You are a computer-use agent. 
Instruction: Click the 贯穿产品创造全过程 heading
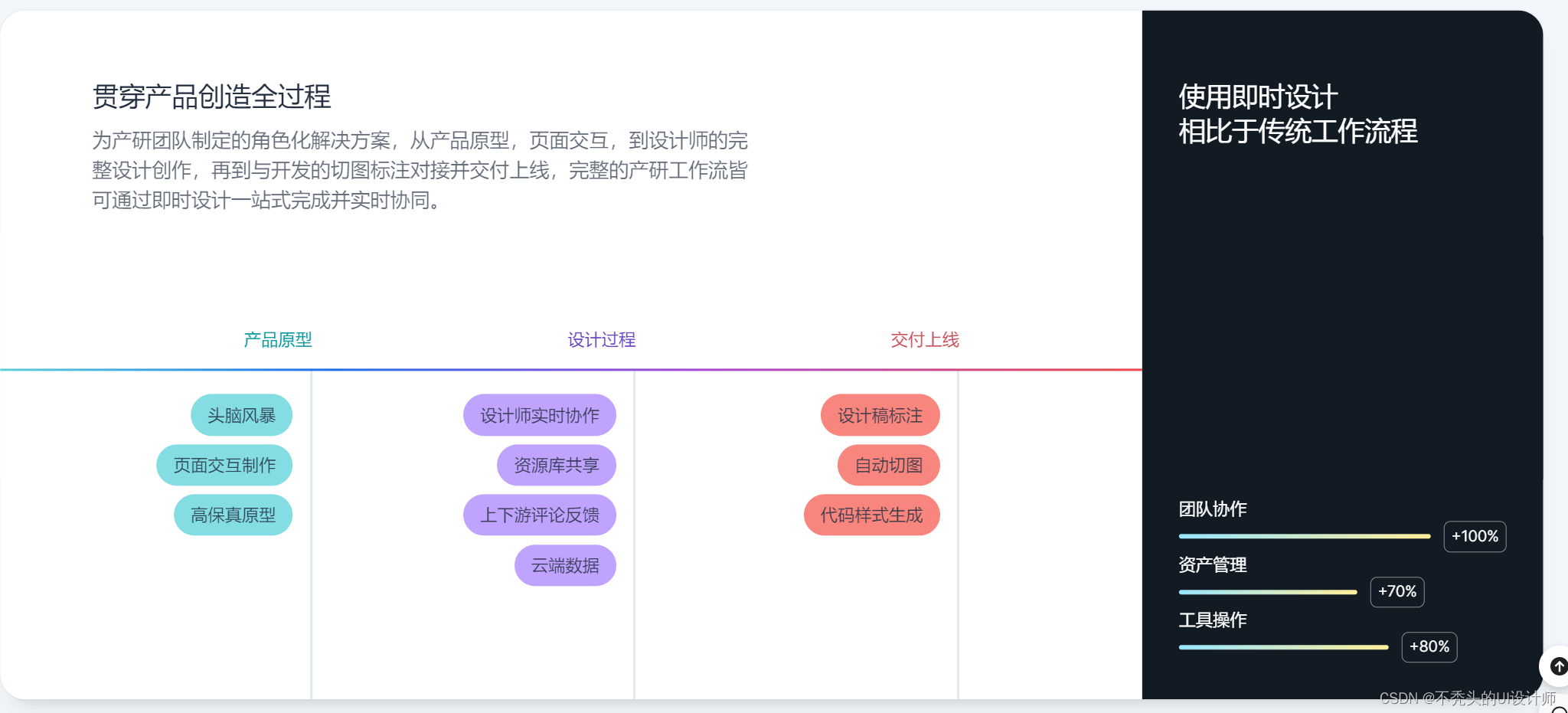coord(211,97)
